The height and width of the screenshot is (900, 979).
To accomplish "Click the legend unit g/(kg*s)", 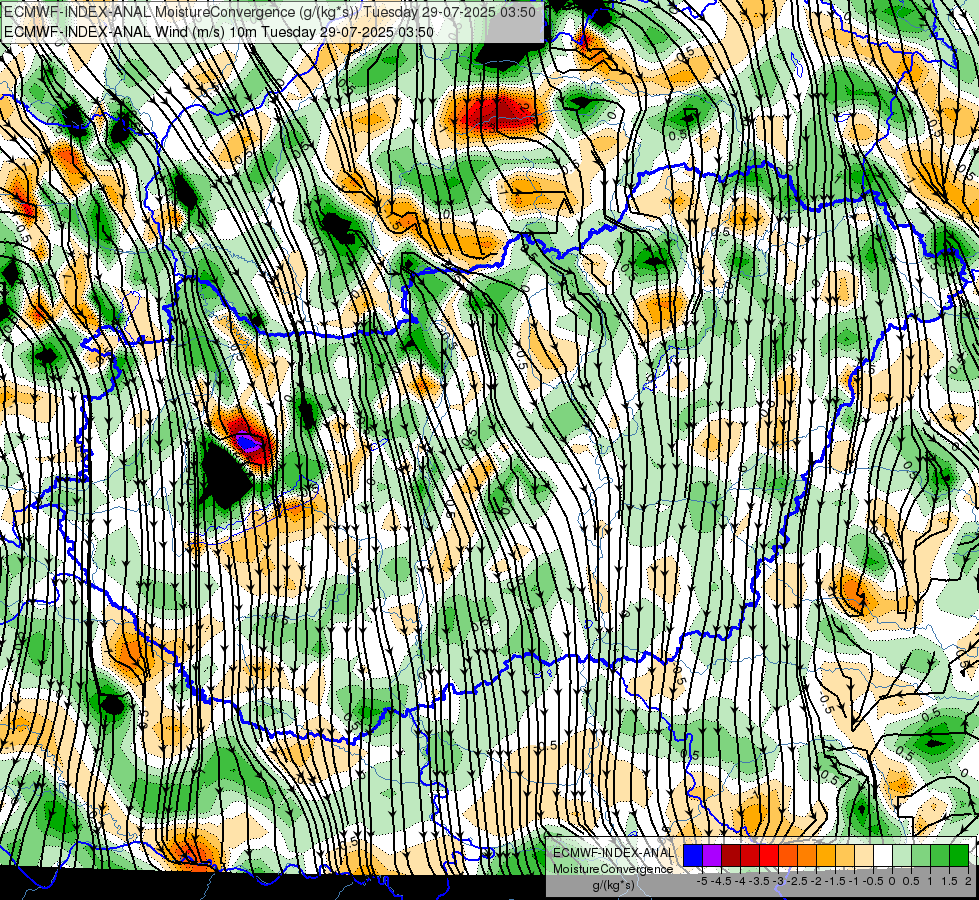I will click(x=613, y=886).
